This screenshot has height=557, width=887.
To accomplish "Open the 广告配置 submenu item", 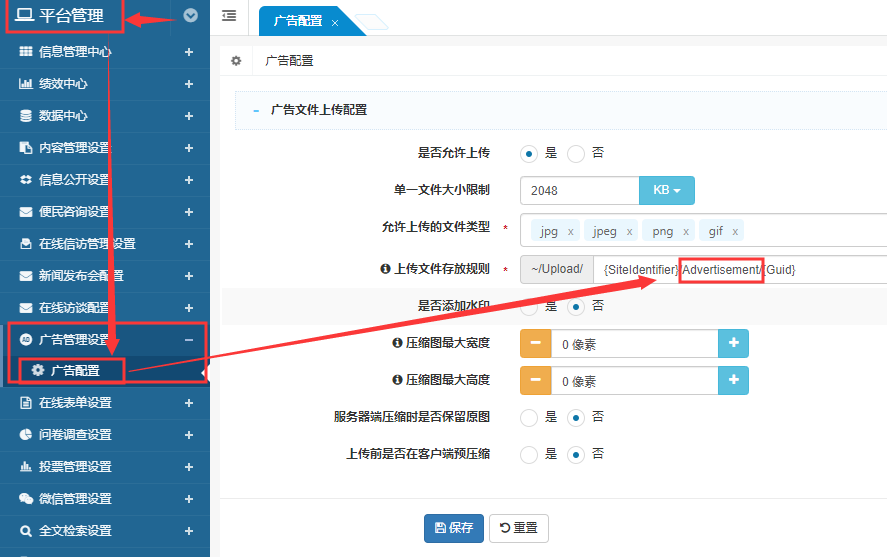I will click(75, 370).
